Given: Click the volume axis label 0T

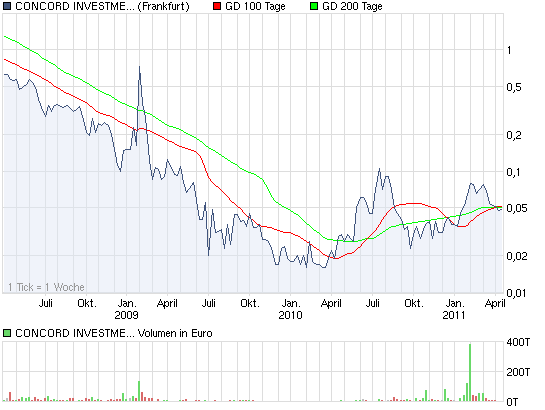Looking at the screenshot, I should click(x=512, y=402).
